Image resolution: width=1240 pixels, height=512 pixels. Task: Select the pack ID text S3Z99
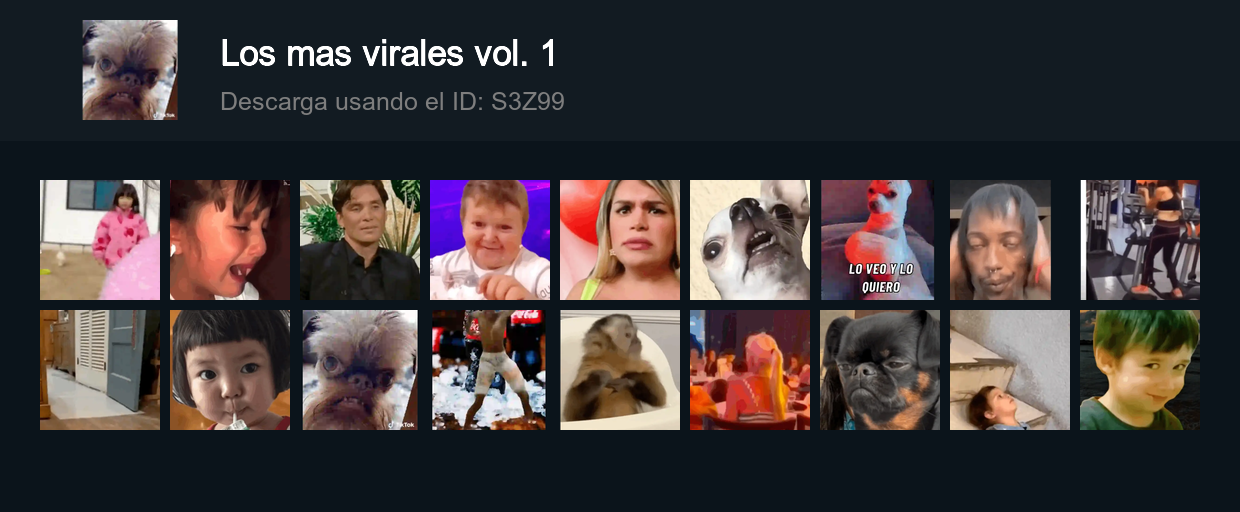(528, 102)
